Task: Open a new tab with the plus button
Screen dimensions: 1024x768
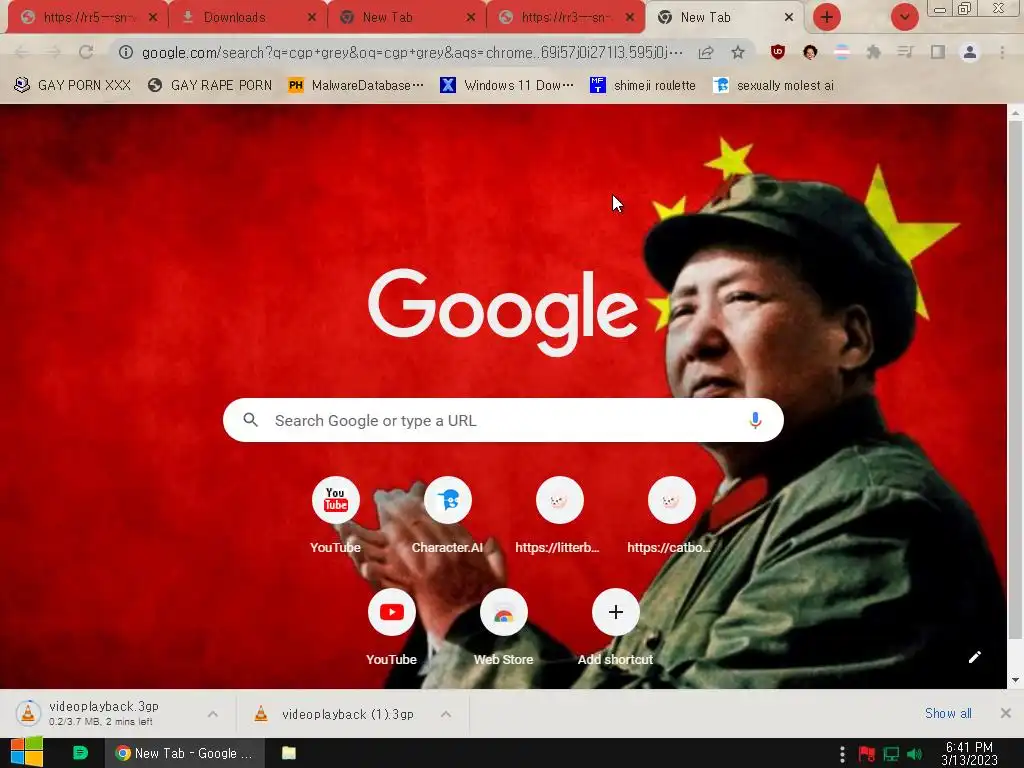Action: click(x=827, y=18)
